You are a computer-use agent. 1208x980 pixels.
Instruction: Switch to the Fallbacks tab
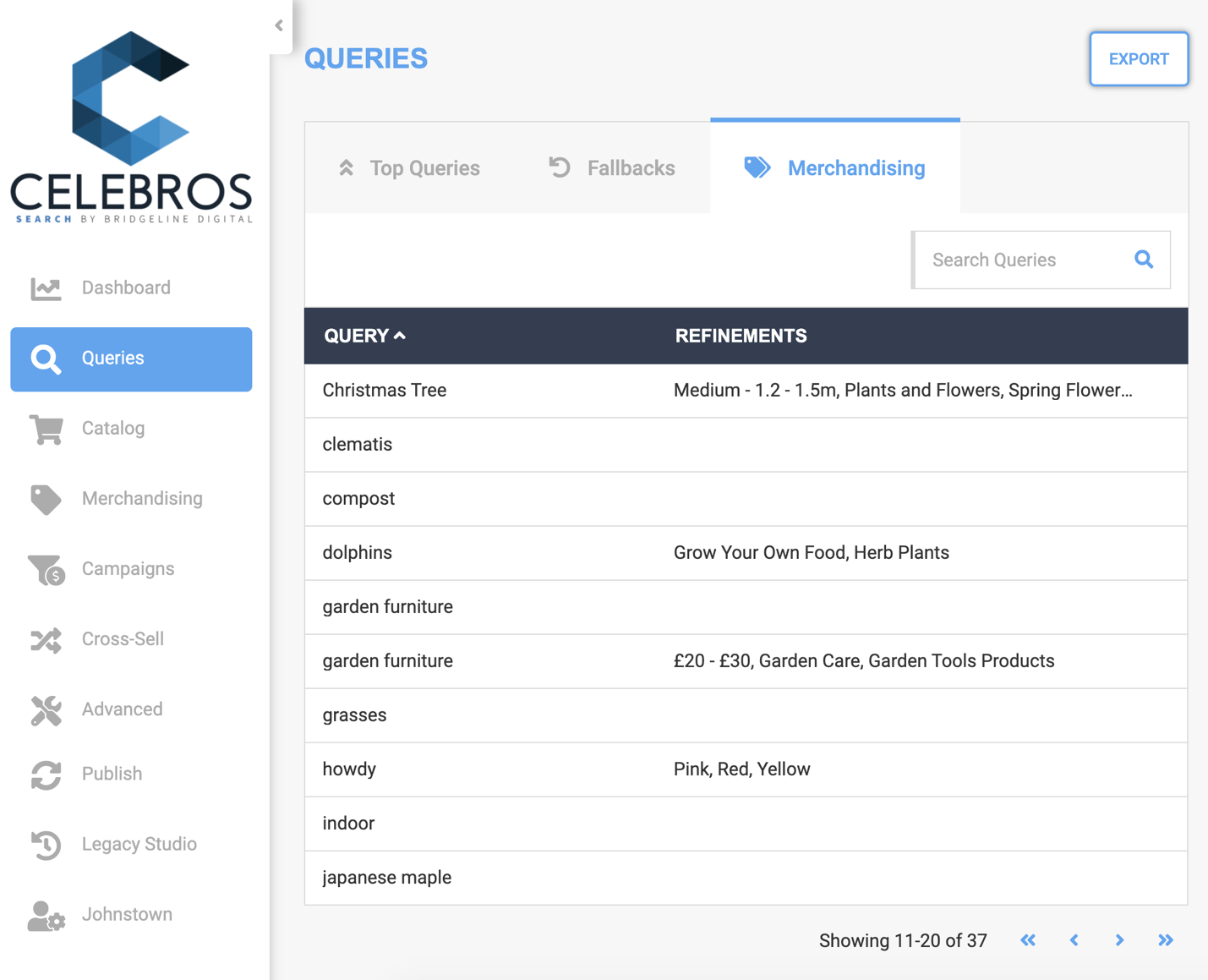coord(612,167)
